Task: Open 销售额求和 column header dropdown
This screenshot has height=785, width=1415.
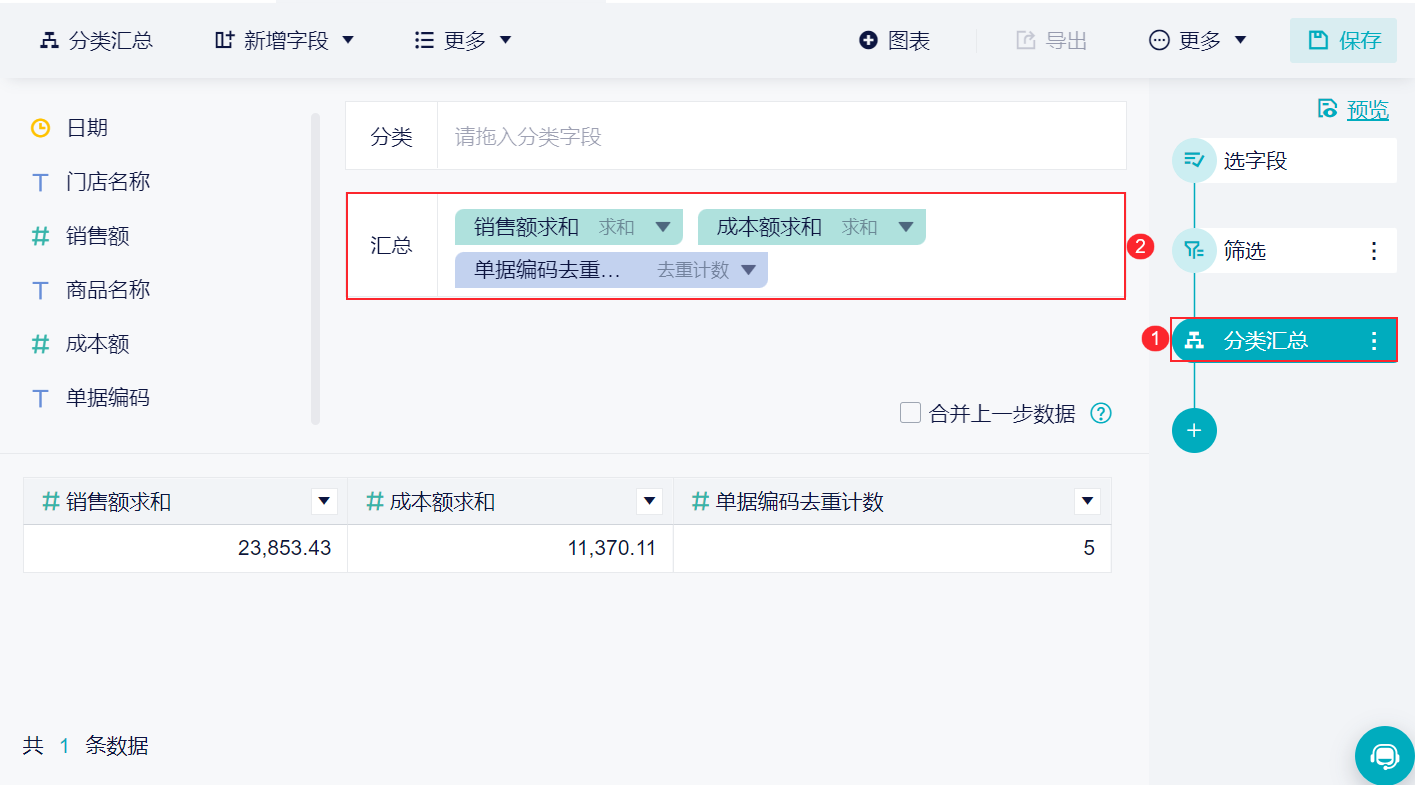Action: (324, 502)
